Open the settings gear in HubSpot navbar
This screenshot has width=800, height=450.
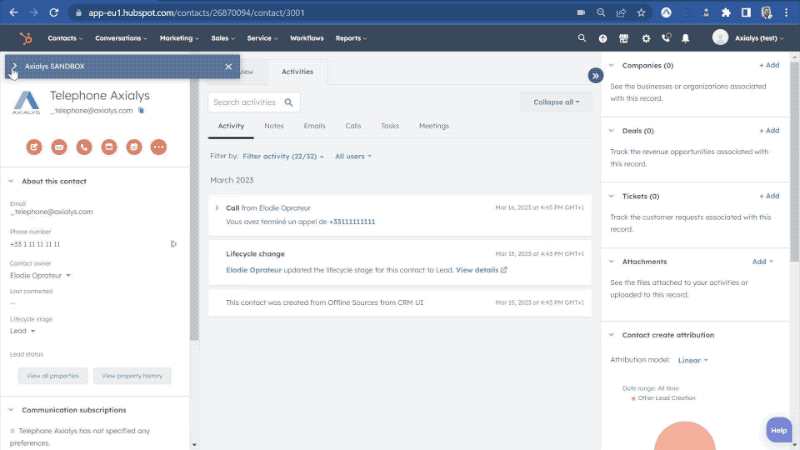pos(646,38)
